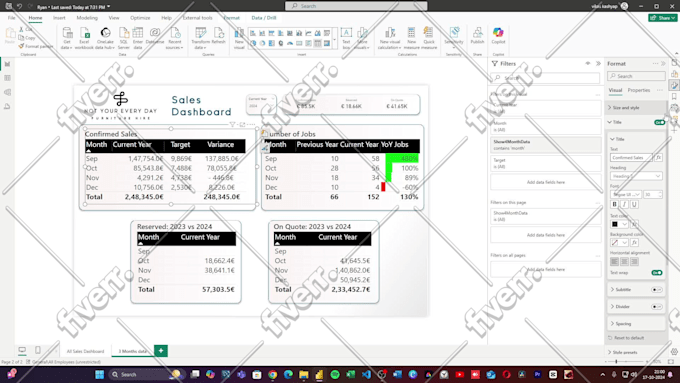Open the font family dropdown

[626, 194]
